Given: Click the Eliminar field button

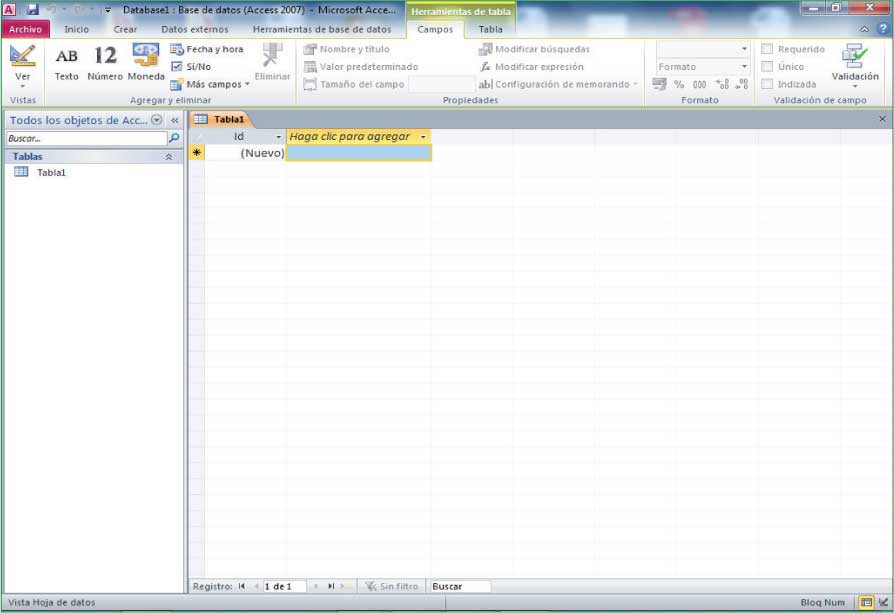Looking at the screenshot, I should pyautogui.click(x=272, y=63).
